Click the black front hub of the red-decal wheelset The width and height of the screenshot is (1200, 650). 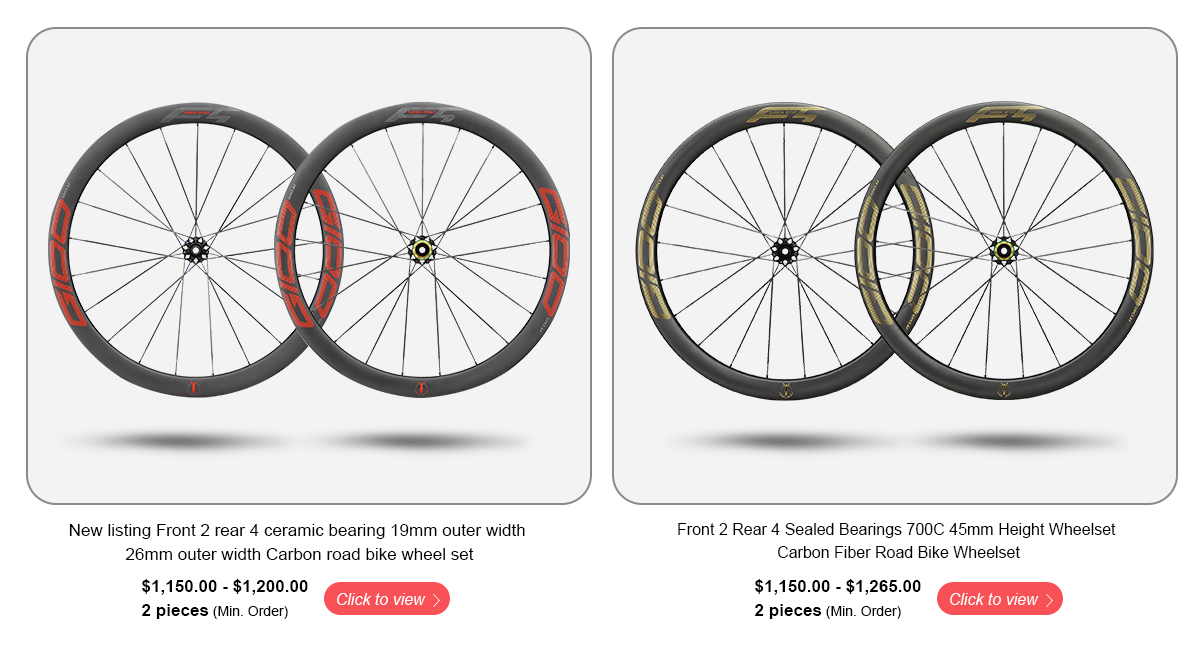(x=195, y=249)
